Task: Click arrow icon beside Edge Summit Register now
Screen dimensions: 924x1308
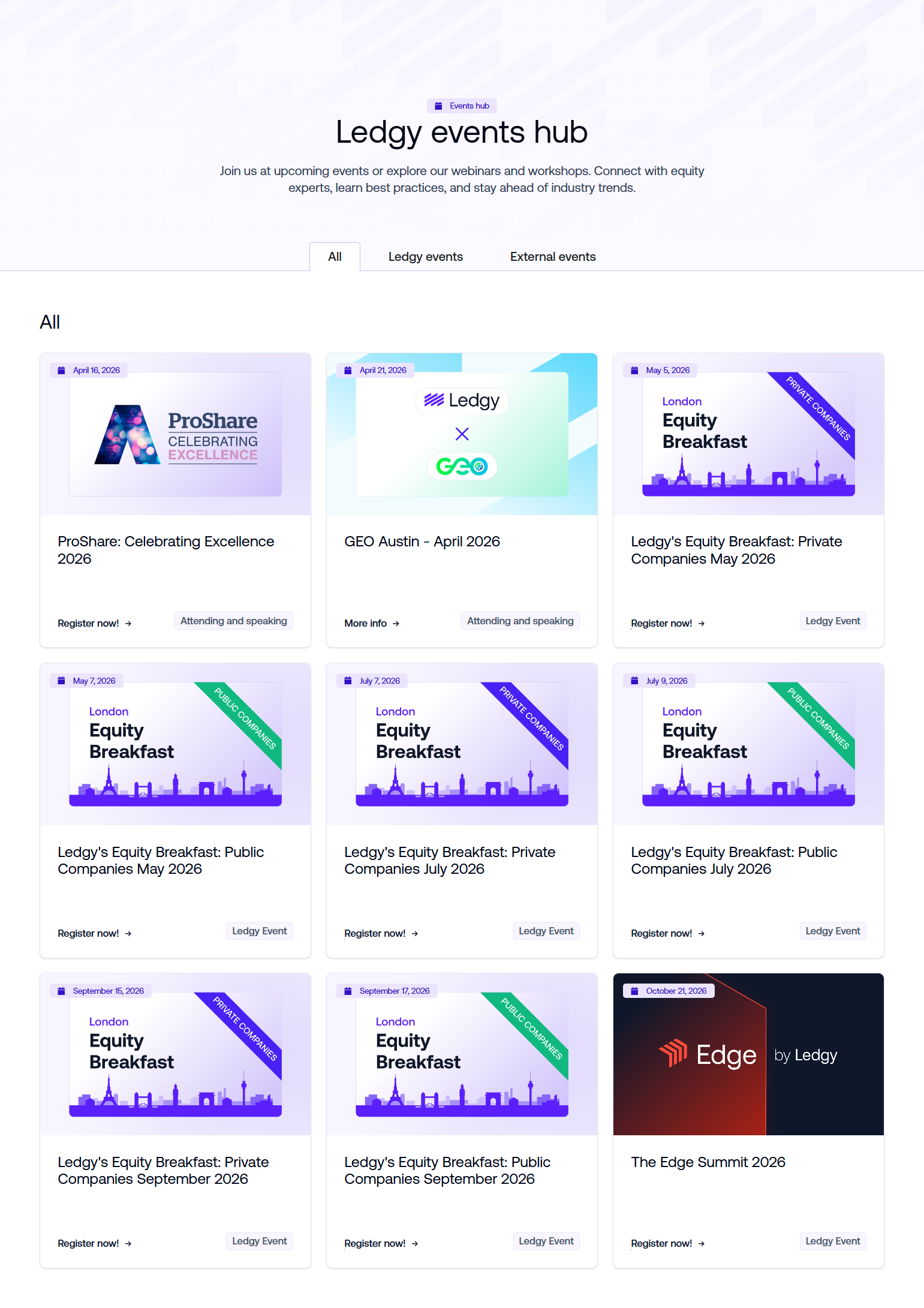Action: click(x=702, y=1244)
